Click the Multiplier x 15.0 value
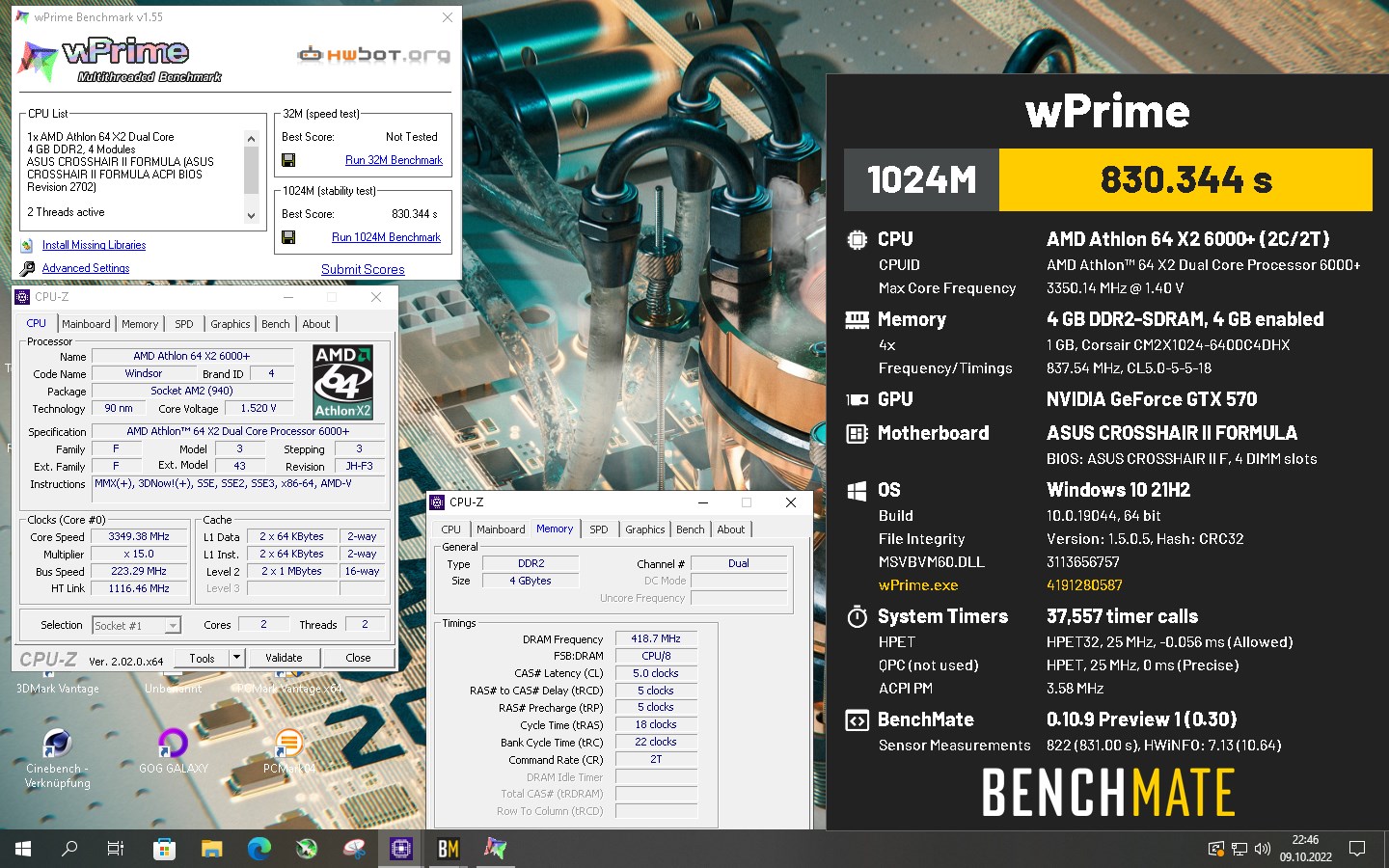The image size is (1389, 868). coord(139,554)
